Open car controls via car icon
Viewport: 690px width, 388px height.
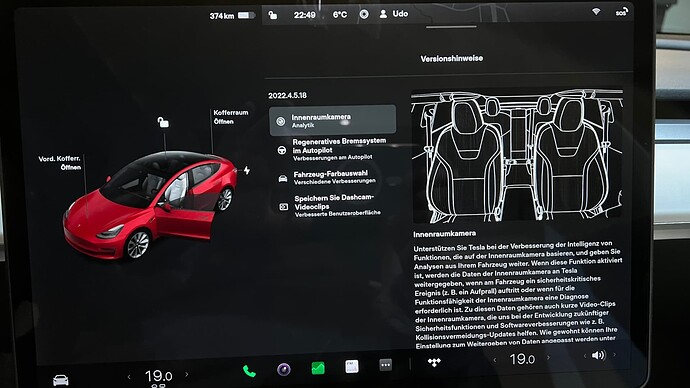click(x=61, y=380)
